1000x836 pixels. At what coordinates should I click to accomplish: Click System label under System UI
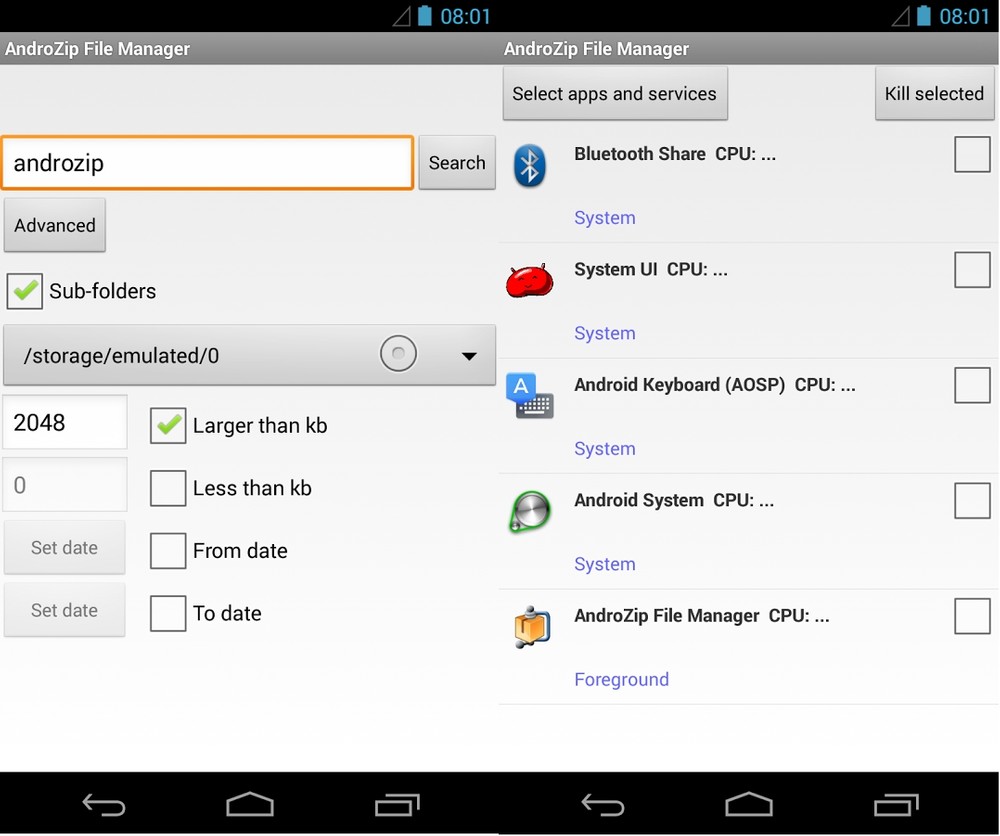pos(605,333)
